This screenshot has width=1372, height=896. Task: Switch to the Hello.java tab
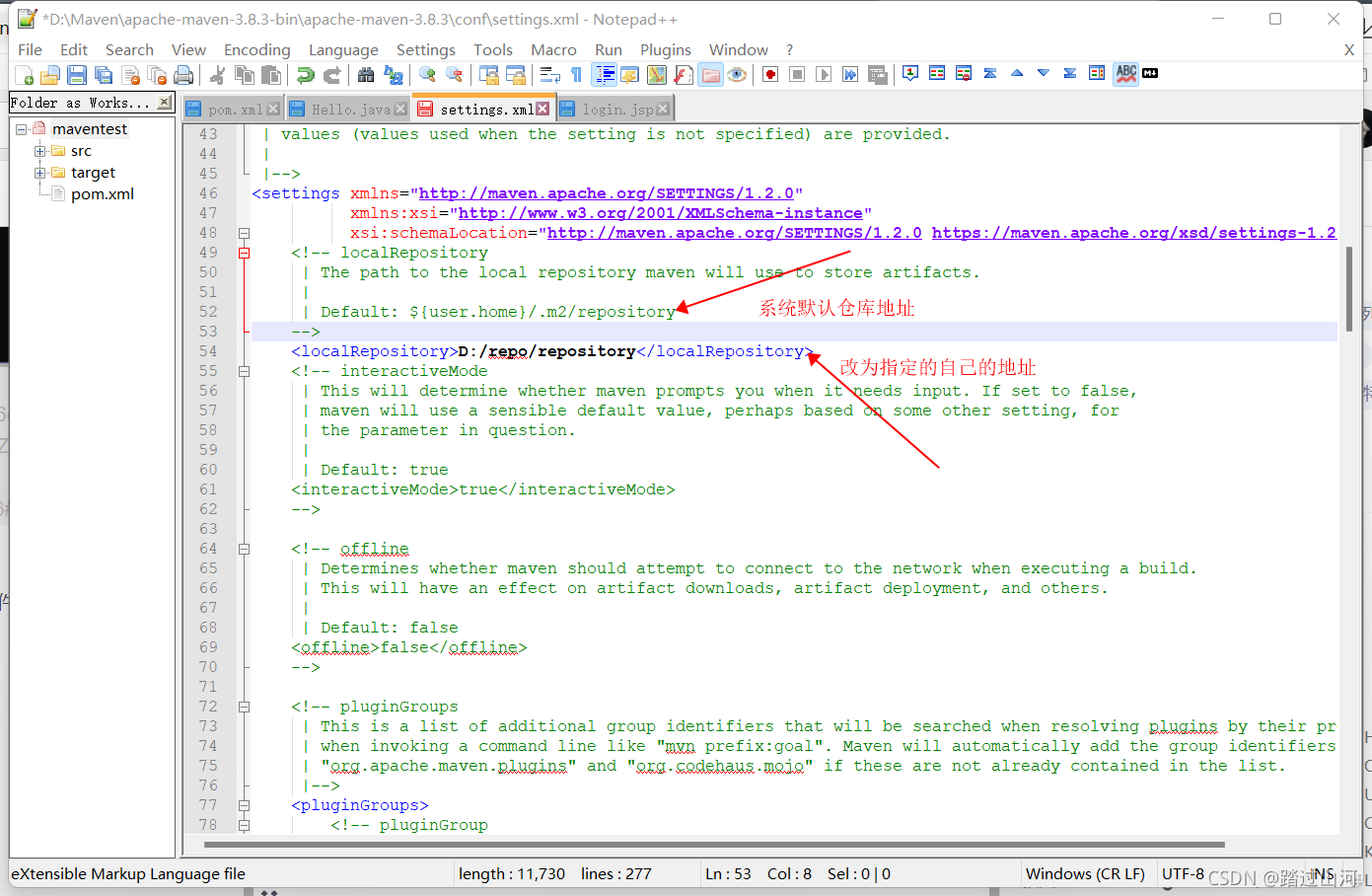point(348,110)
